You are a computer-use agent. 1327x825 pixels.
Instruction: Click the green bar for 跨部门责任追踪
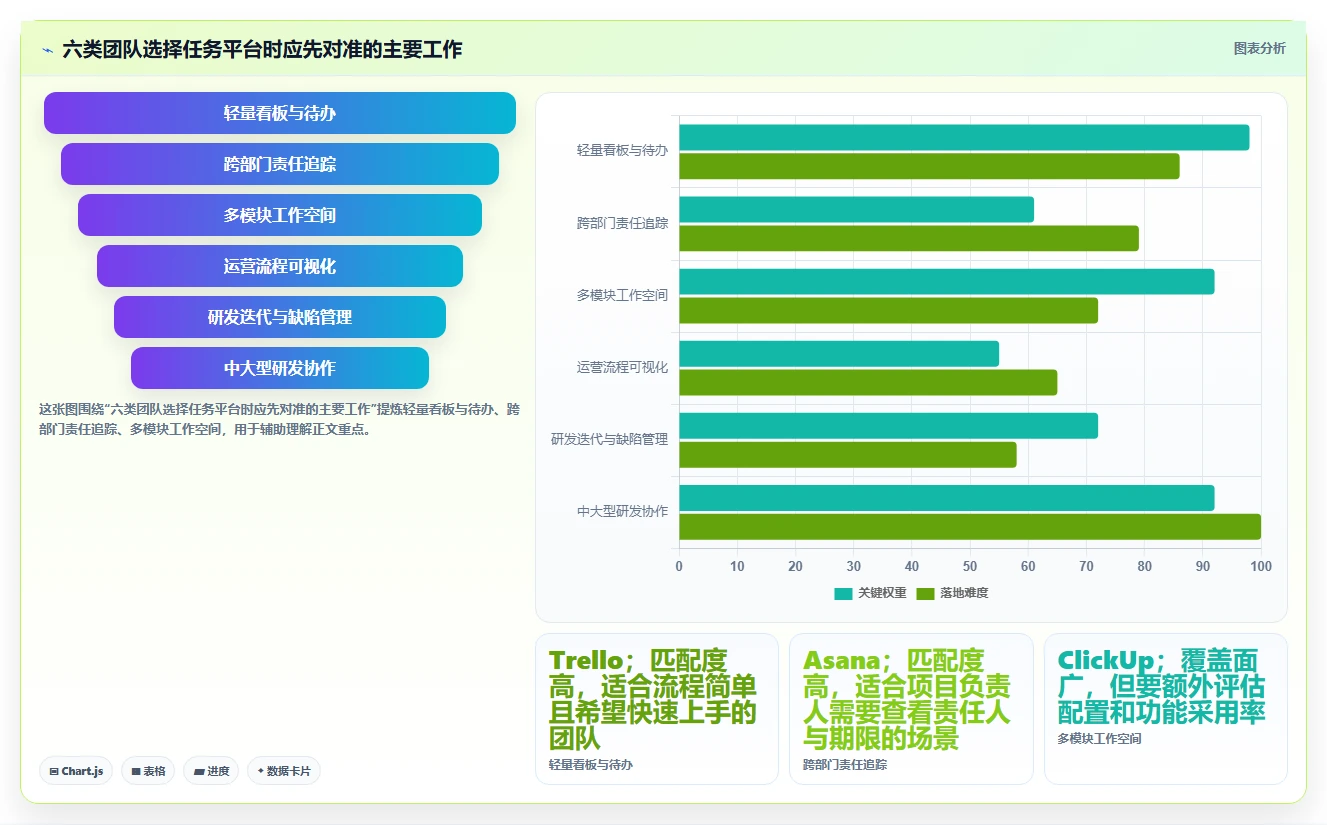point(909,238)
